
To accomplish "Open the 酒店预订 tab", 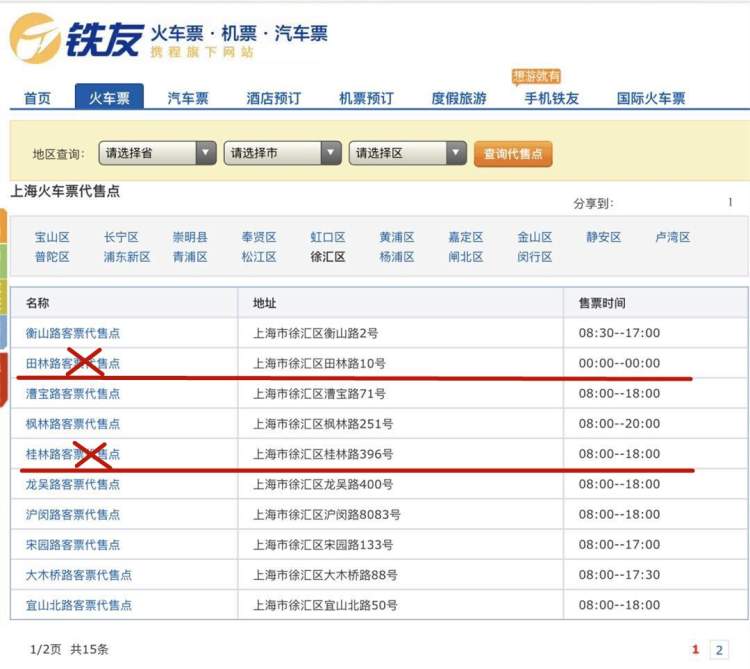I will [273, 98].
